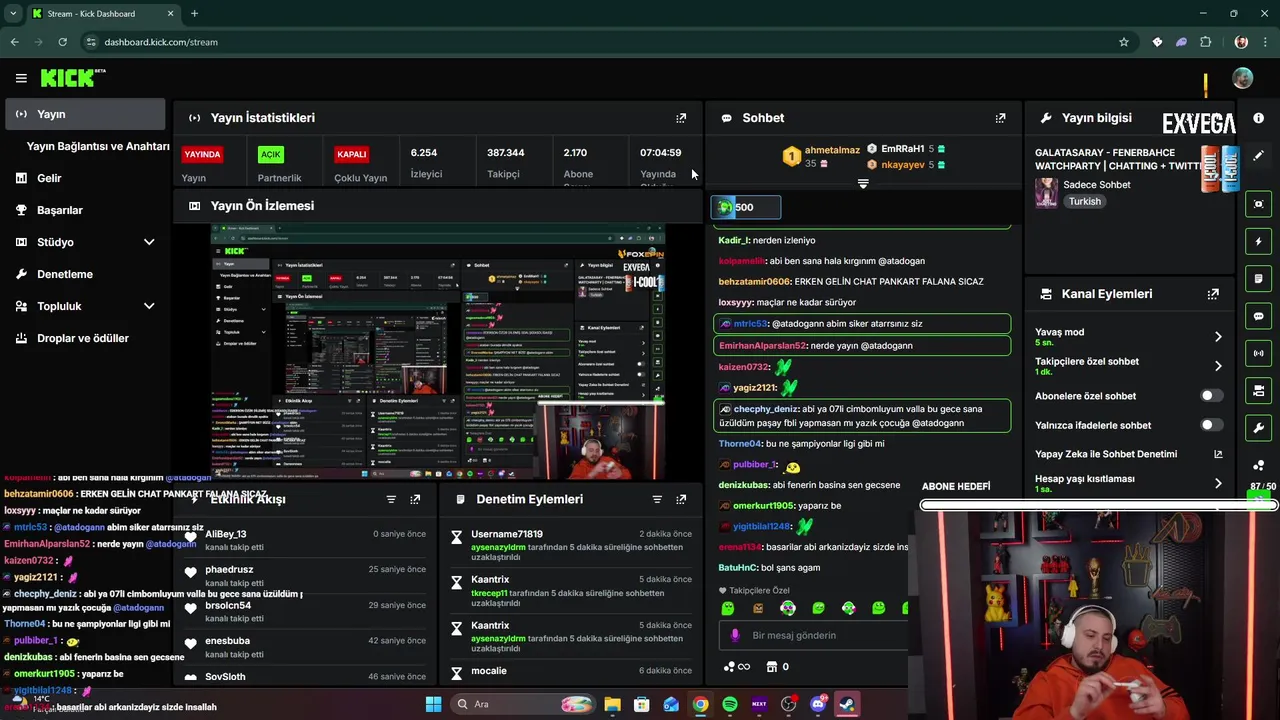
Task: Click the taskbar Ara search box
Action: click(x=523, y=704)
